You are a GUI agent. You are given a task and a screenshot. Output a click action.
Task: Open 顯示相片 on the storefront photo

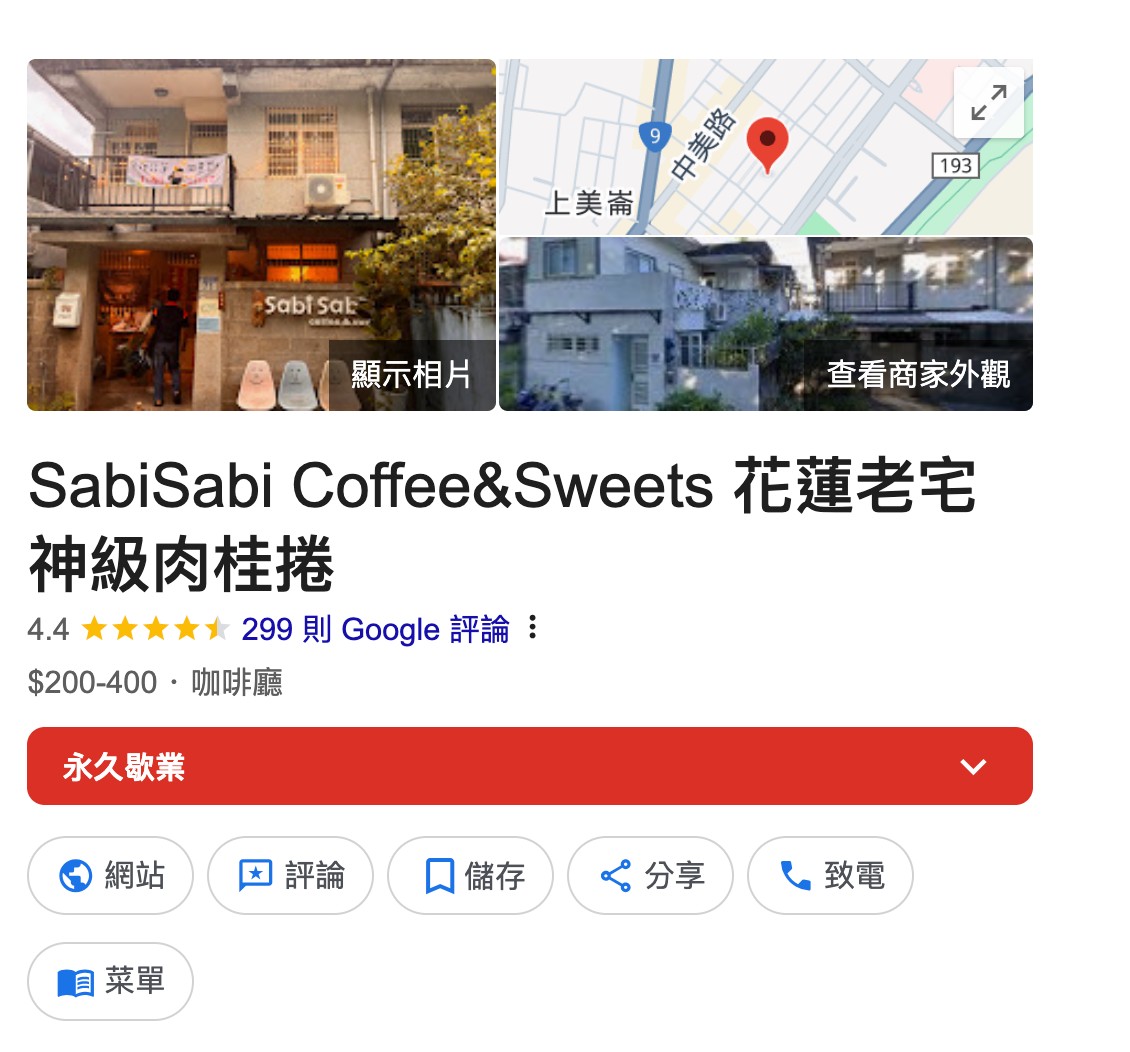coord(411,375)
